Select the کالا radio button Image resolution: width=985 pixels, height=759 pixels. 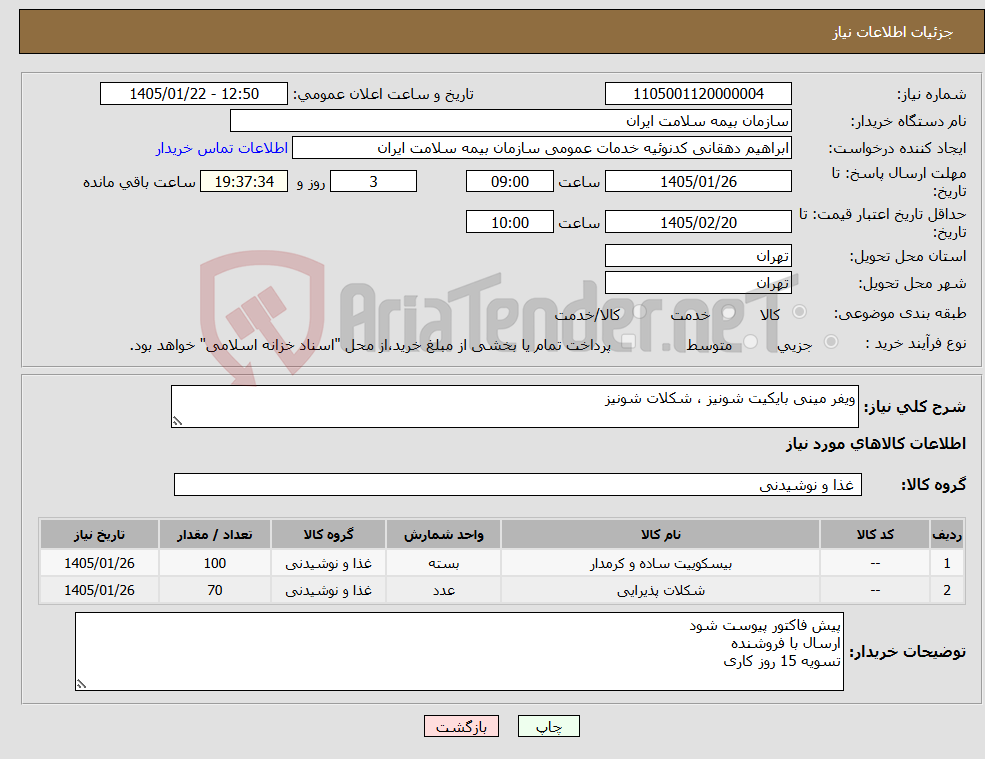coord(800,312)
